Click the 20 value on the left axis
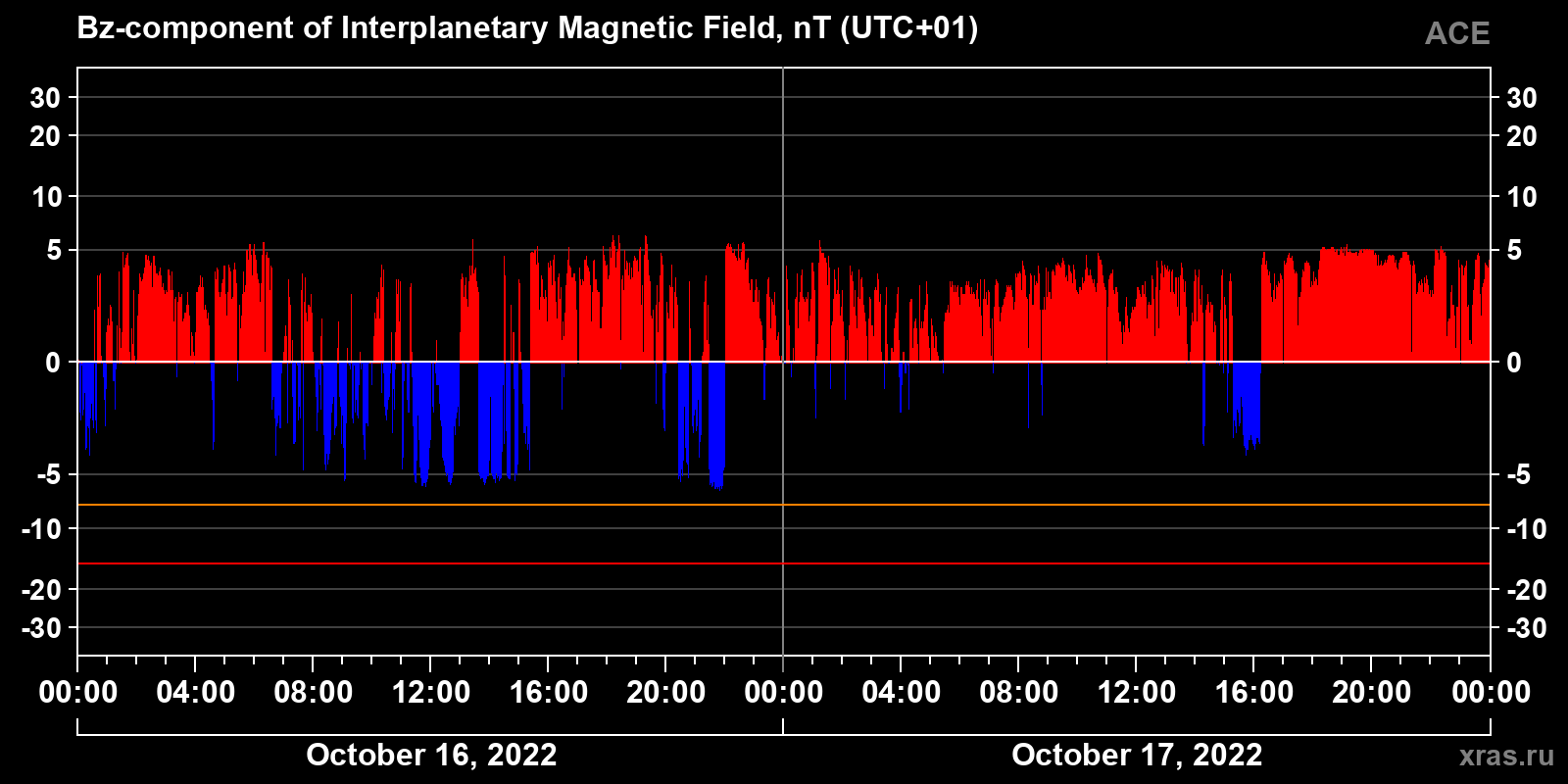The width and height of the screenshot is (1568, 784). pos(45,136)
